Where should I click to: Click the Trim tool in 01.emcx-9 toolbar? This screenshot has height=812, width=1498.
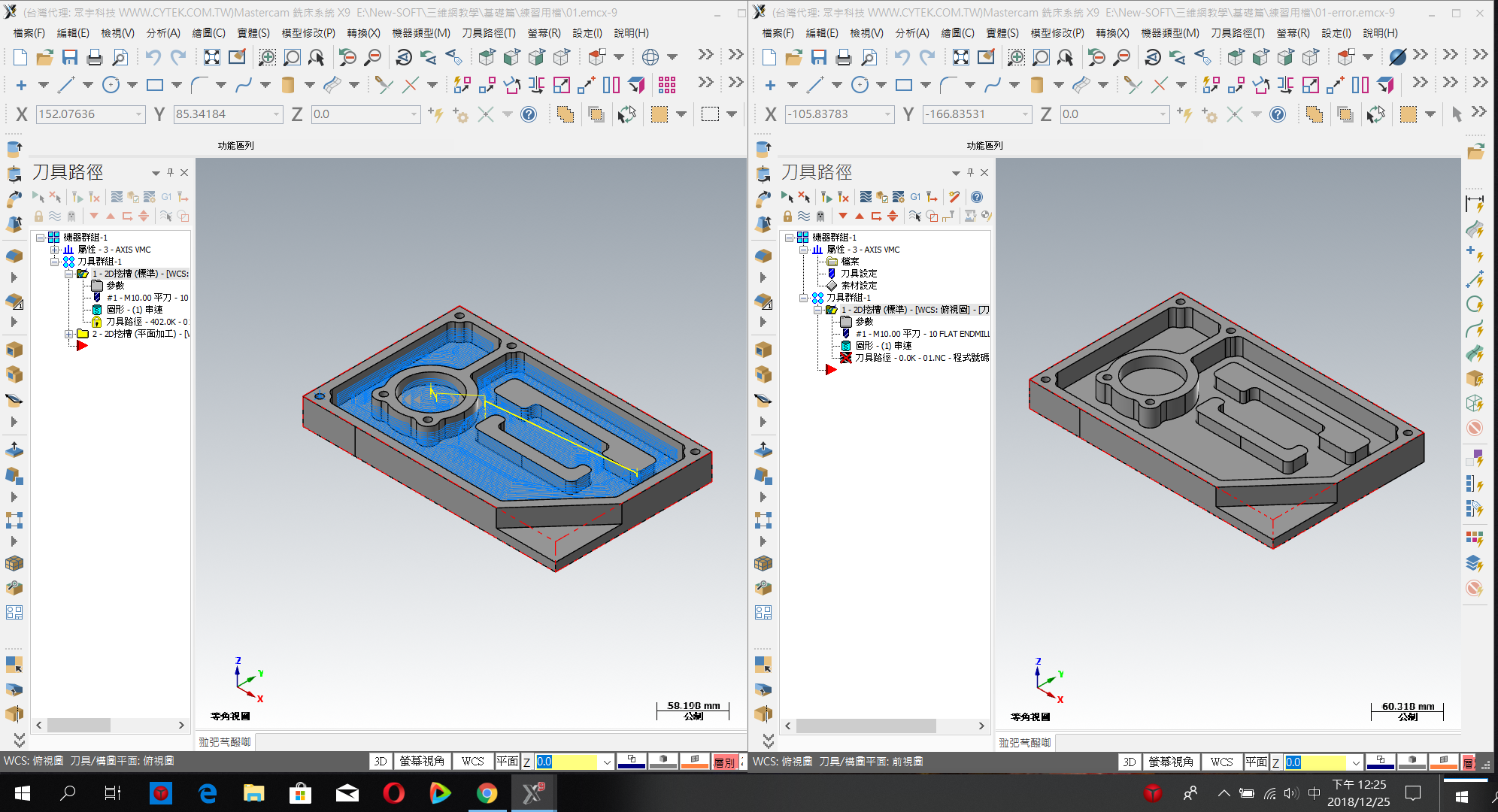pos(384,85)
